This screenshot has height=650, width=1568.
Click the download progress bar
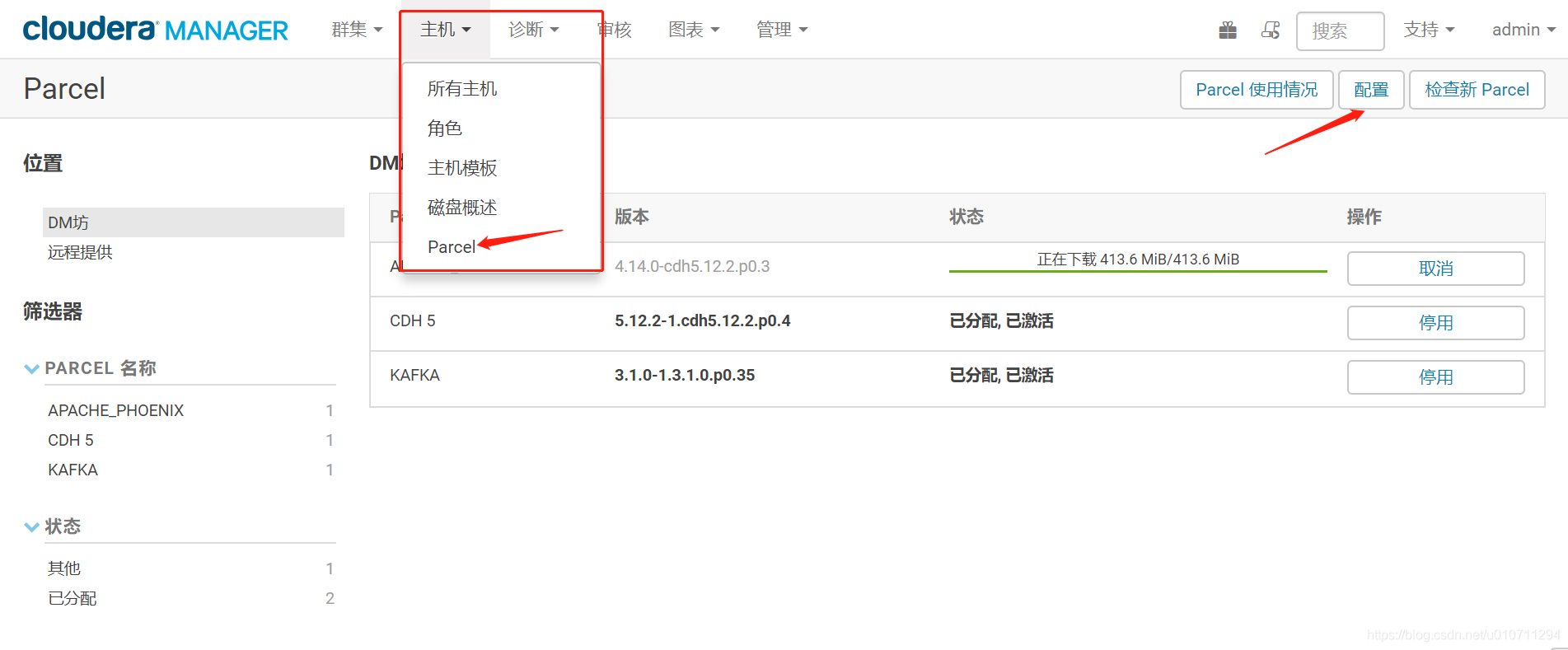(x=1138, y=270)
